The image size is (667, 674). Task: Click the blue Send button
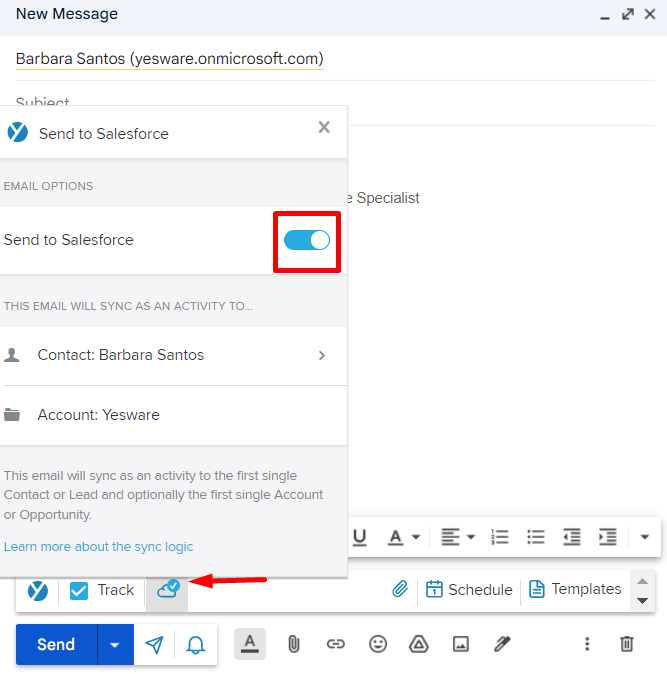pos(56,644)
